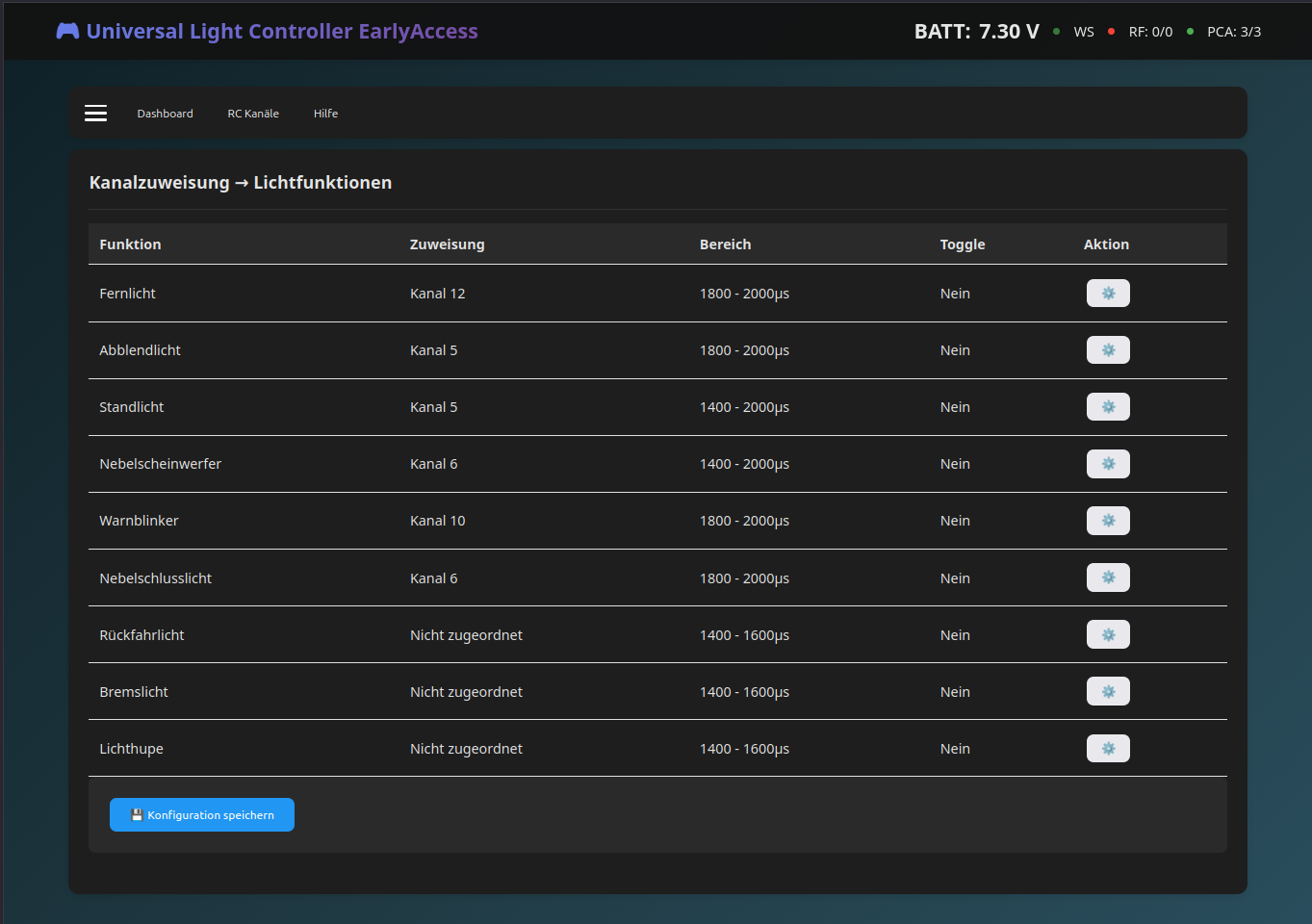Click the BATT voltage readout
Image resolution: width=1312 pixels, height=924 pixels.
click(x=976, y=32)
